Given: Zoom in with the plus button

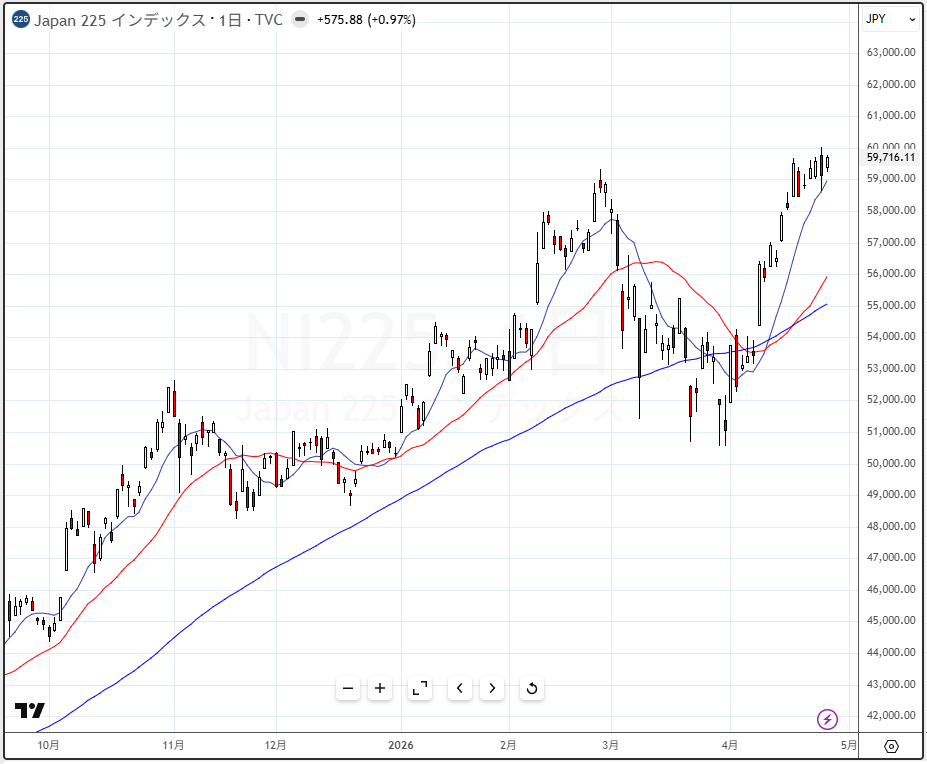Looking at the screenshot, I should pos(380,688).
